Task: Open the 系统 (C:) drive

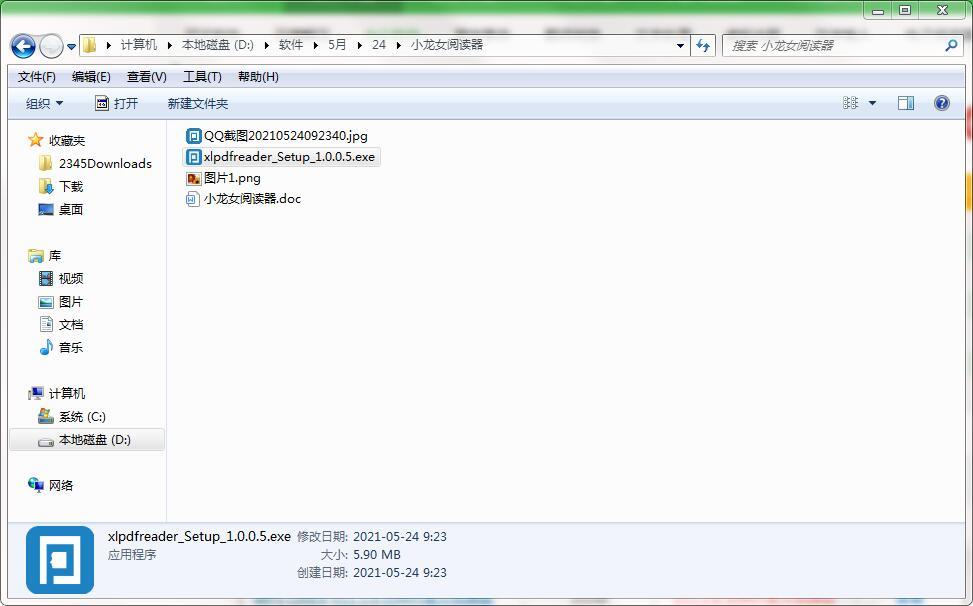Action: (83, 417)
